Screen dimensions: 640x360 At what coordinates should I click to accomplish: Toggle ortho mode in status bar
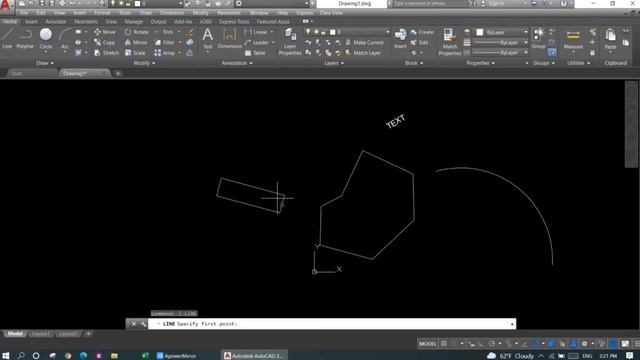tap(482, 344)
